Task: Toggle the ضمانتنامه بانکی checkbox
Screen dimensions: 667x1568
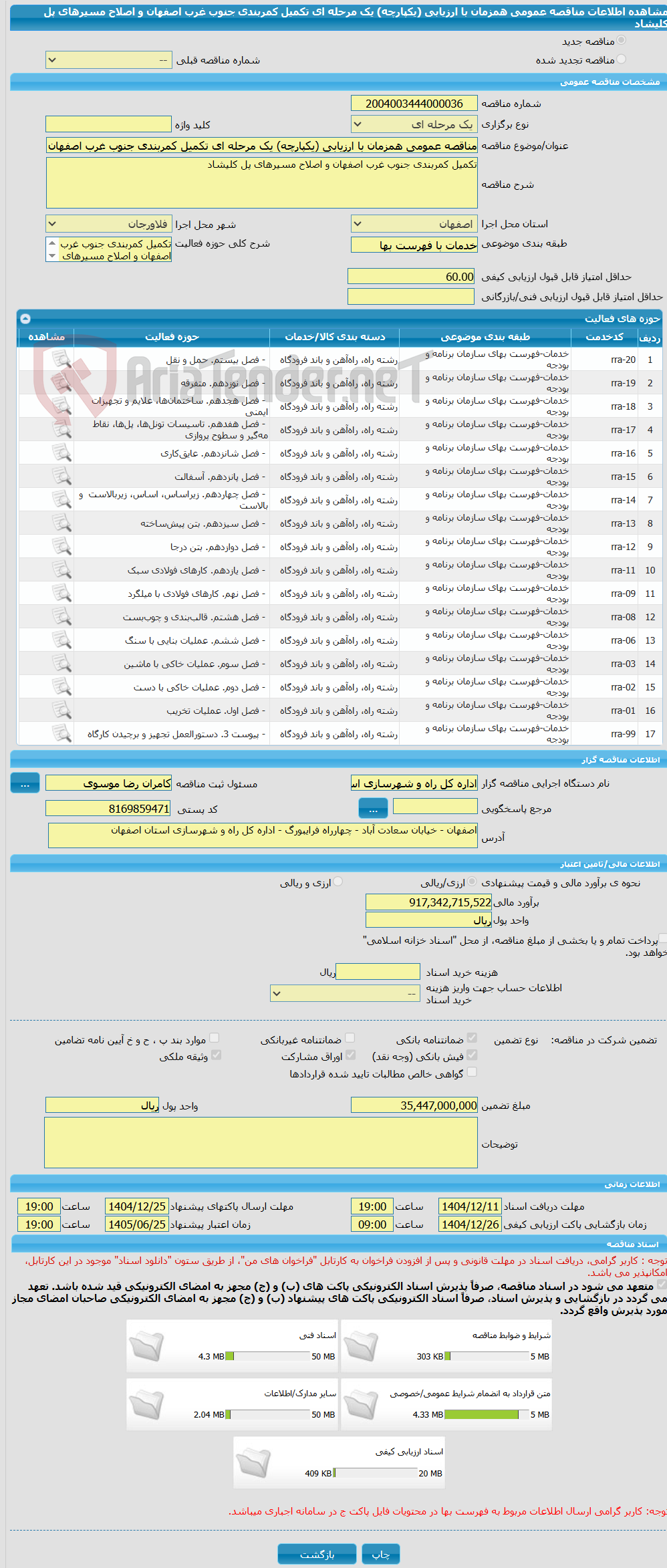Action: click(472, 1038)
